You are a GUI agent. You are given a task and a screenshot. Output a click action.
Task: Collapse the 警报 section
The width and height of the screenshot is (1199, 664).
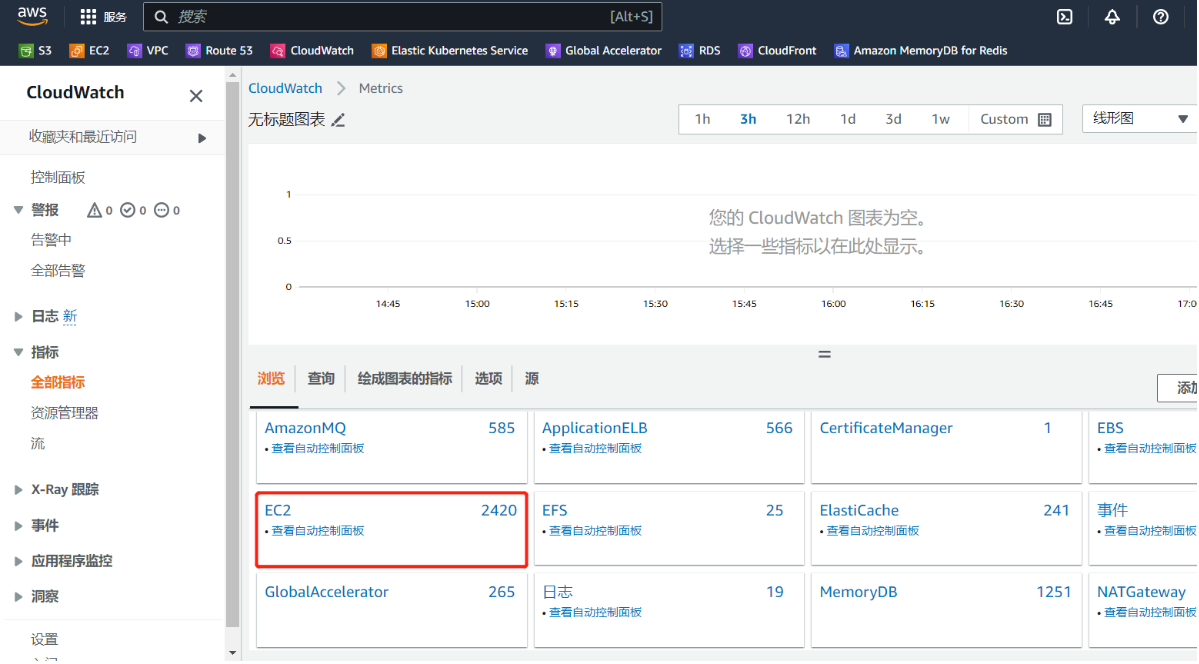coord(18,210)
